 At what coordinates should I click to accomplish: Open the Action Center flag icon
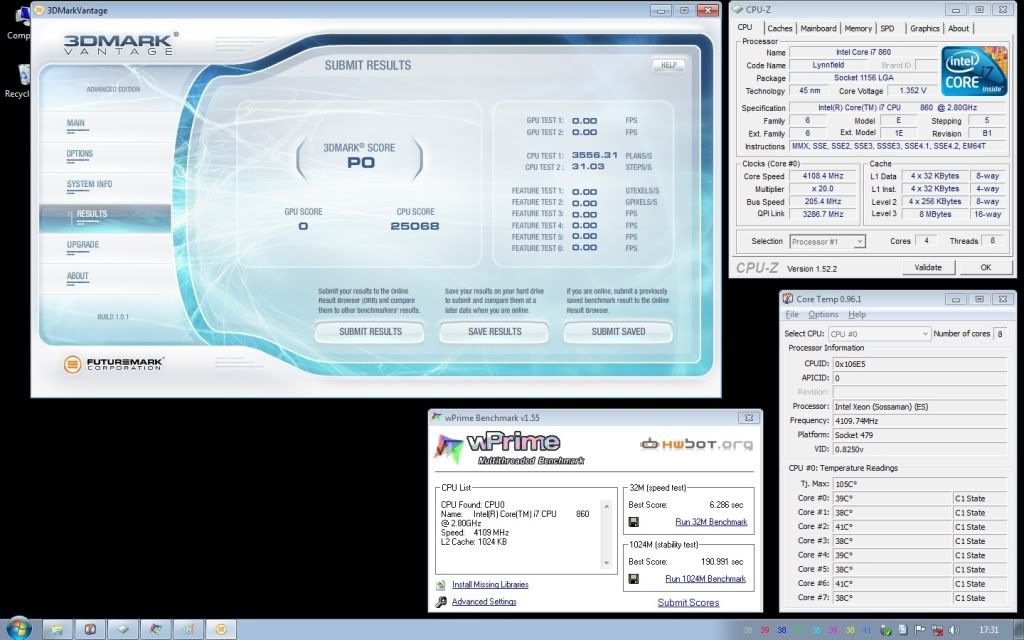[920, 630]
